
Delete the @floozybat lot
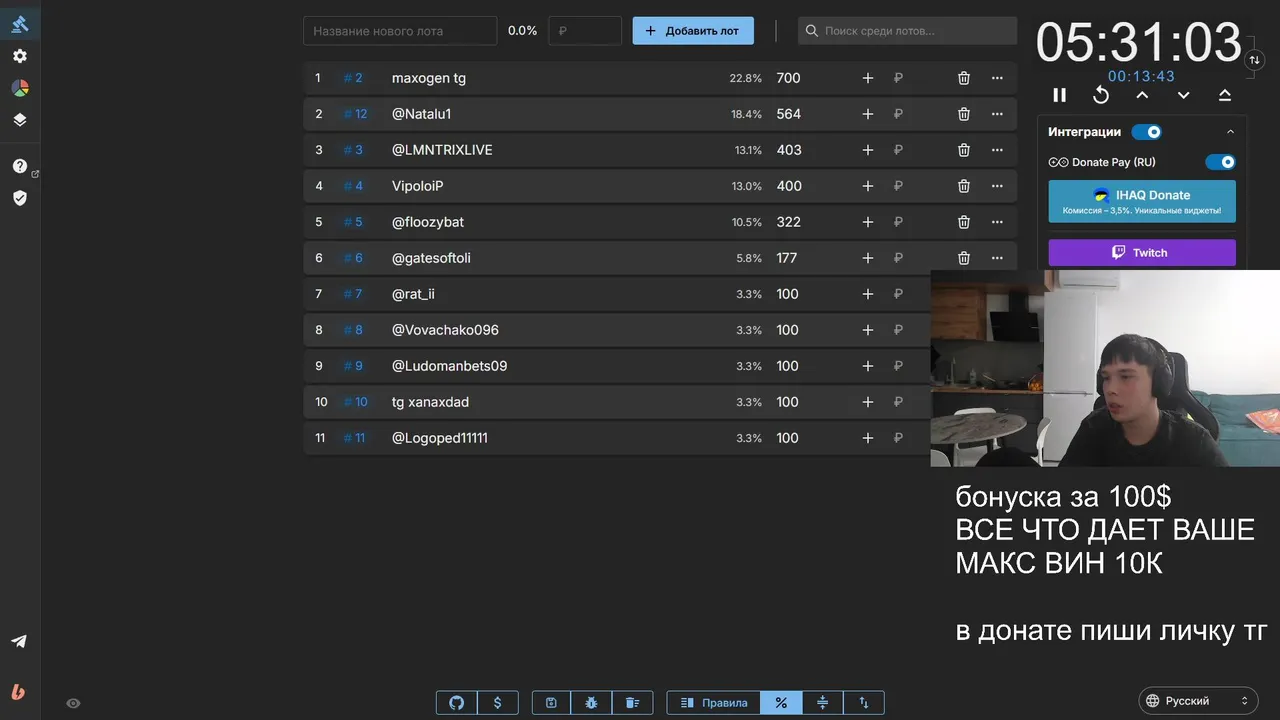tap(964, 222)
